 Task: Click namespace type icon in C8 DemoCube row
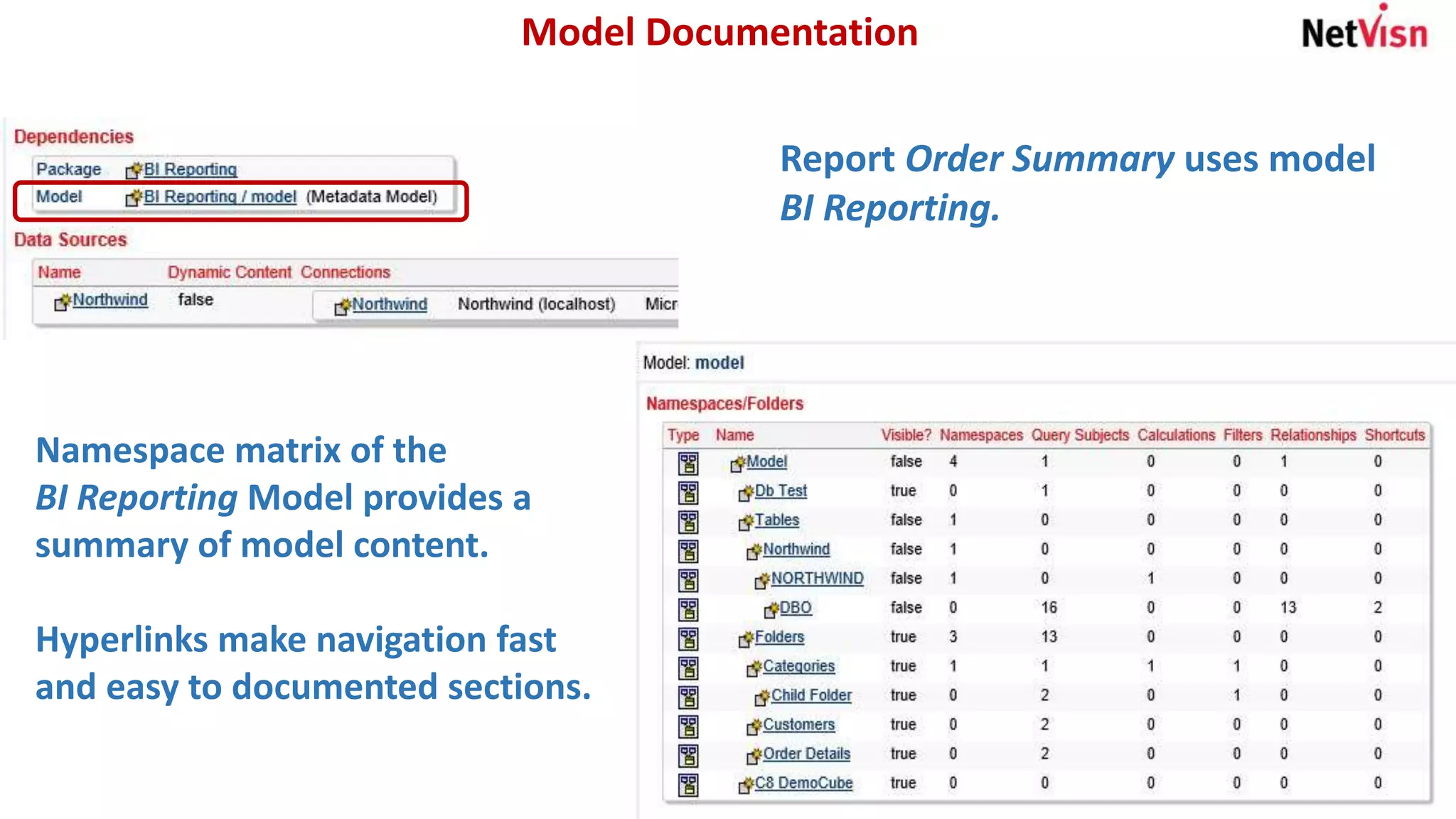click(x=687, y=785)
